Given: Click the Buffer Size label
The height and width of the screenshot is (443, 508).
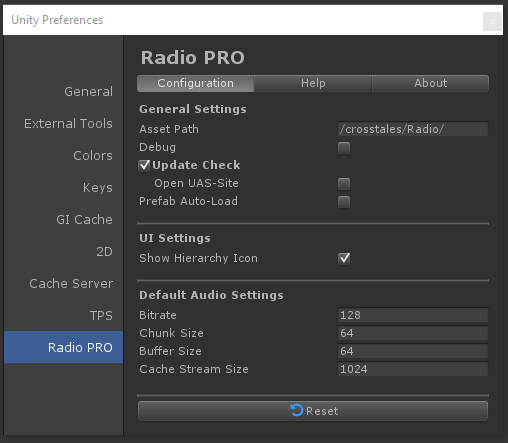Looking at the screenshot, I should coord(170,351).
